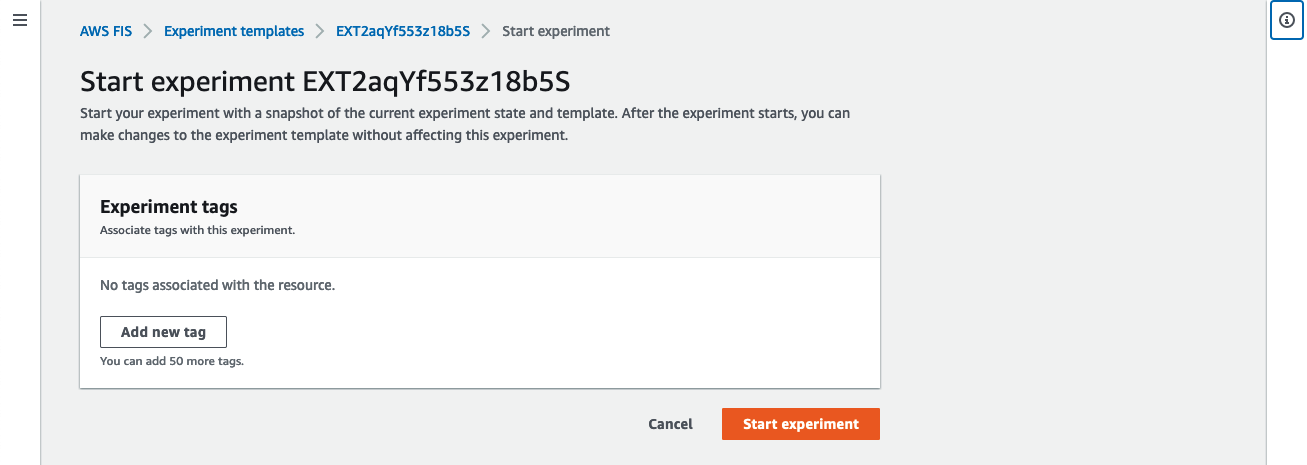The height and width of the screenshot is (465, 1307).
Task: Open the EXT2aqYf553z18b5S template breadcrumb link
Action: coord(403,31)
